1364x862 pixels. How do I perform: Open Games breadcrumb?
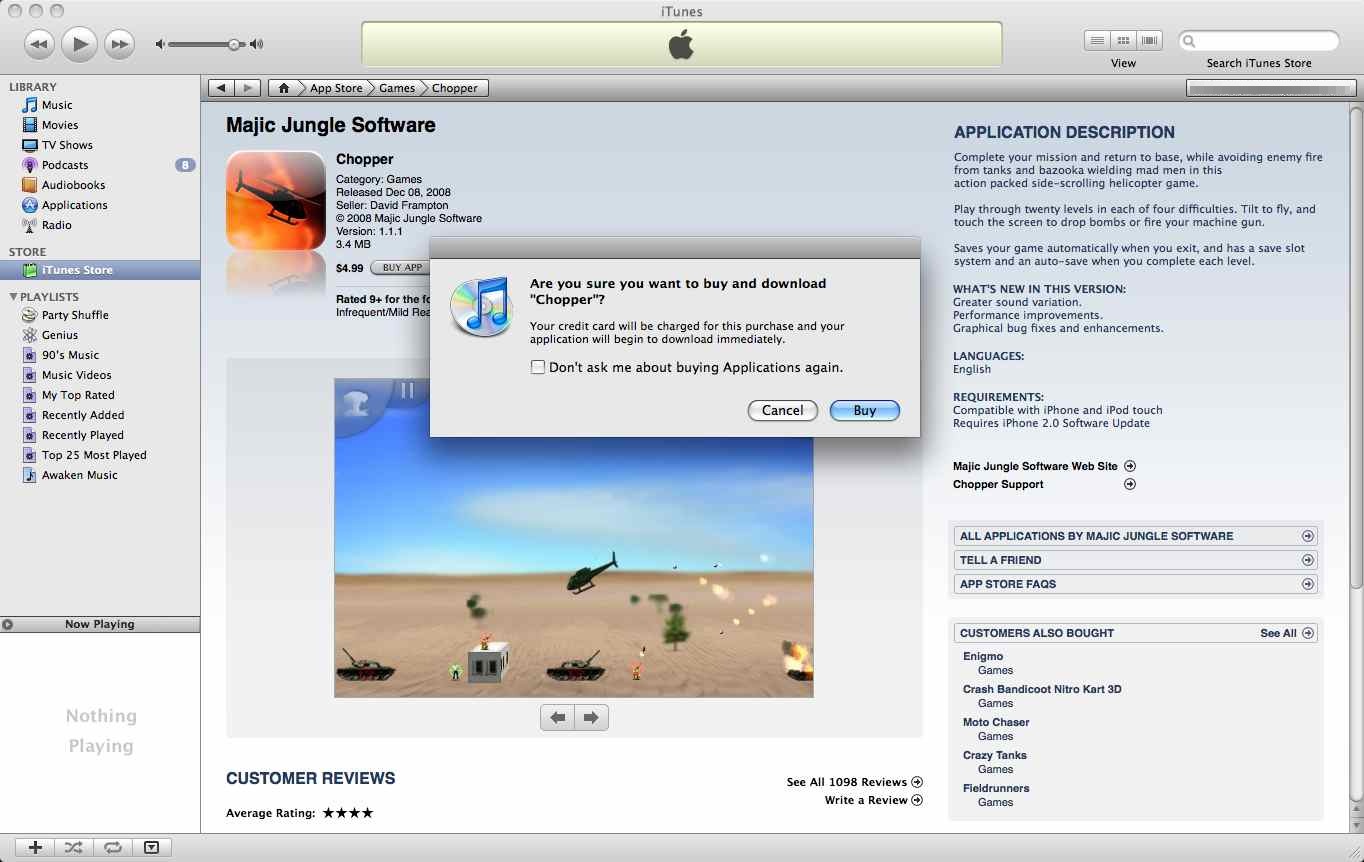(397, 88)
